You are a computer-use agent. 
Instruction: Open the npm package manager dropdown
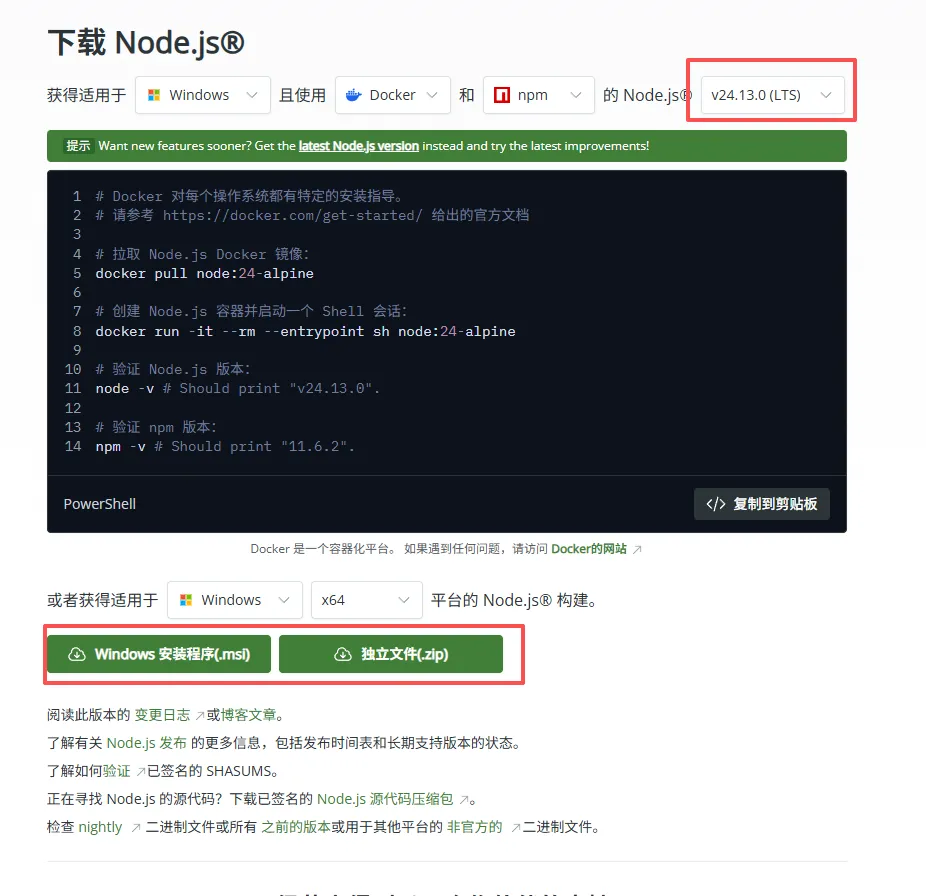click(x=539, y=95)
